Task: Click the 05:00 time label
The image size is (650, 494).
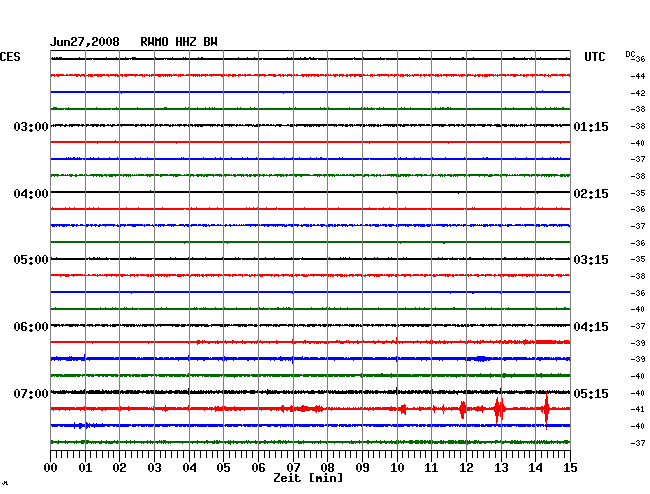Action: (x=31, y=260)
